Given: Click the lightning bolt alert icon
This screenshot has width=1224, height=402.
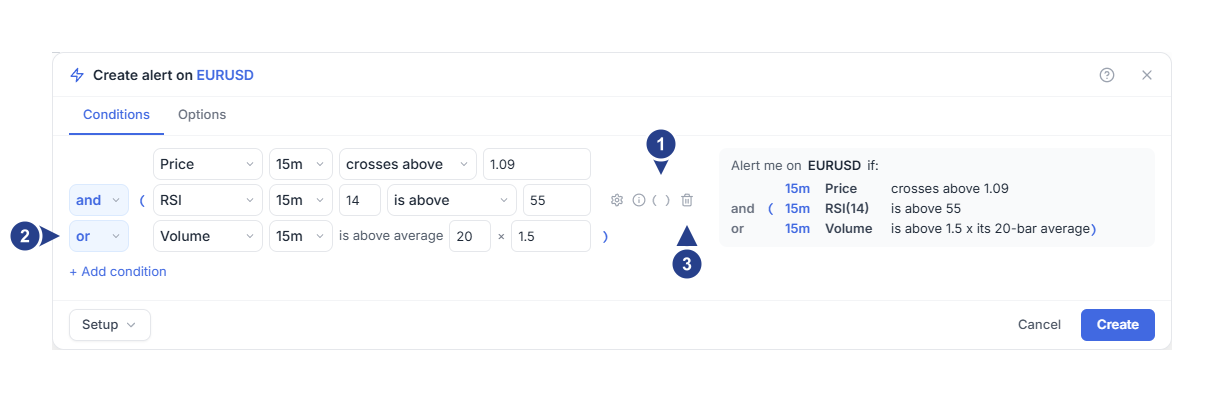Looking at the screenshot, I should coord(77,75).
